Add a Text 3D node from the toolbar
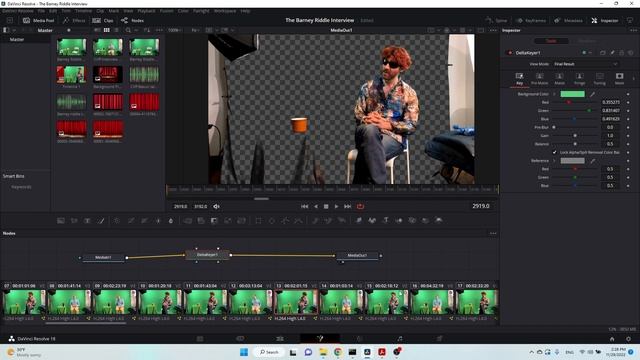 pos(385,220)
